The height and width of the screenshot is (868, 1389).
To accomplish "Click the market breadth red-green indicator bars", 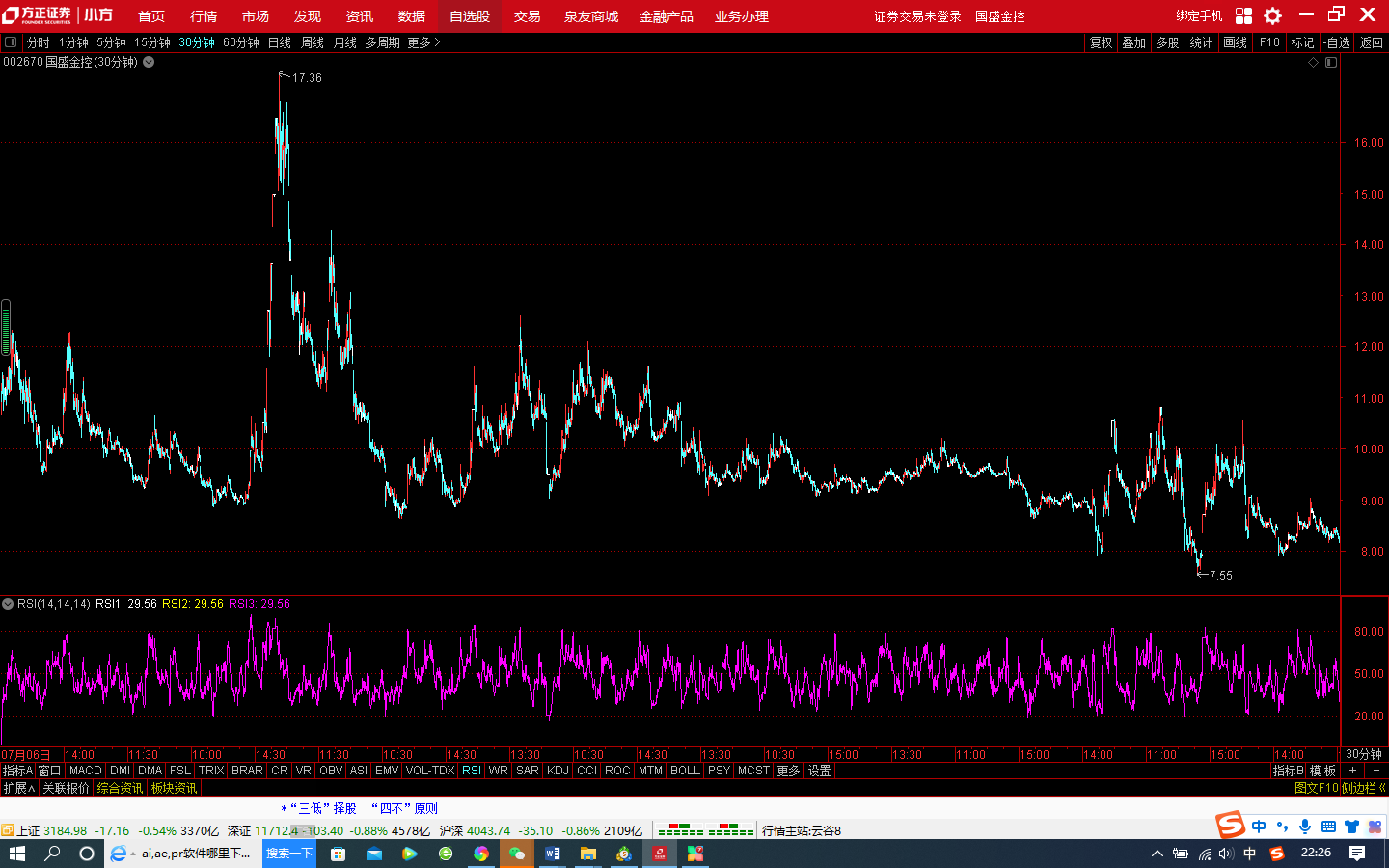I will (705, 829).
